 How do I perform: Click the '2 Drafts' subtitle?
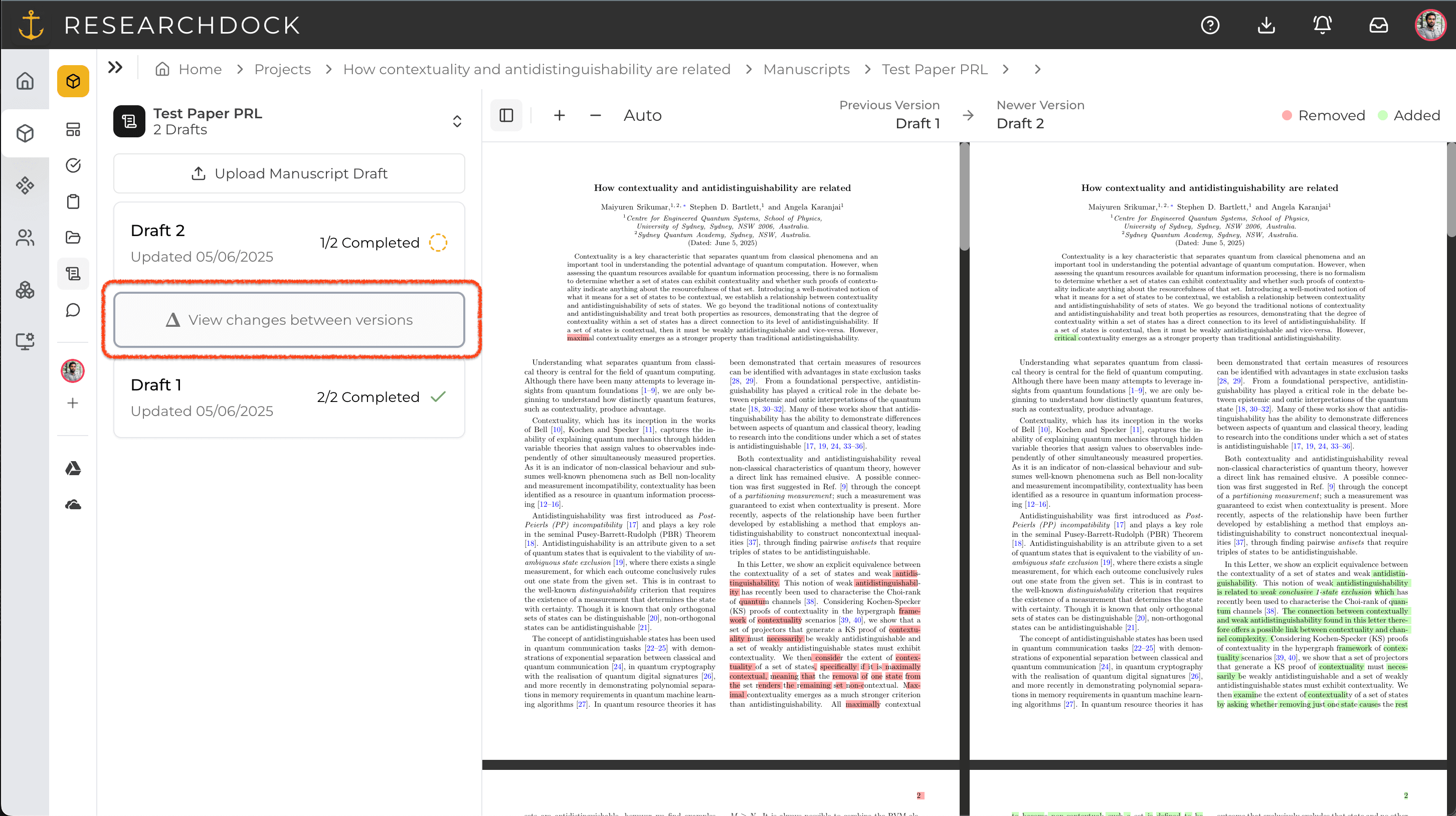pos(180,130)
